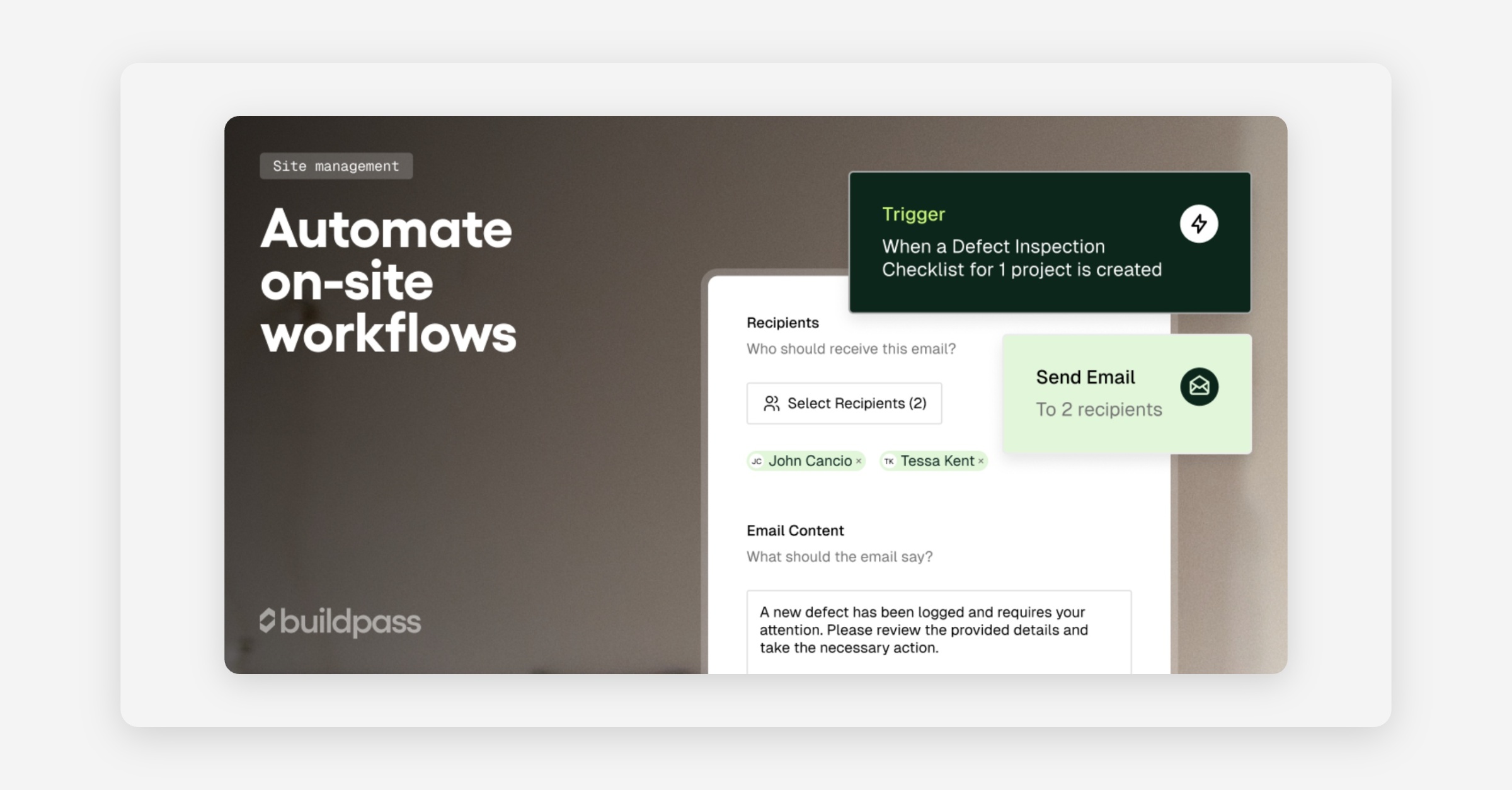Viewport: 1512px width, 790px height.
Task: Click 'Who should receive this email?' text
Action: [851, 349]
